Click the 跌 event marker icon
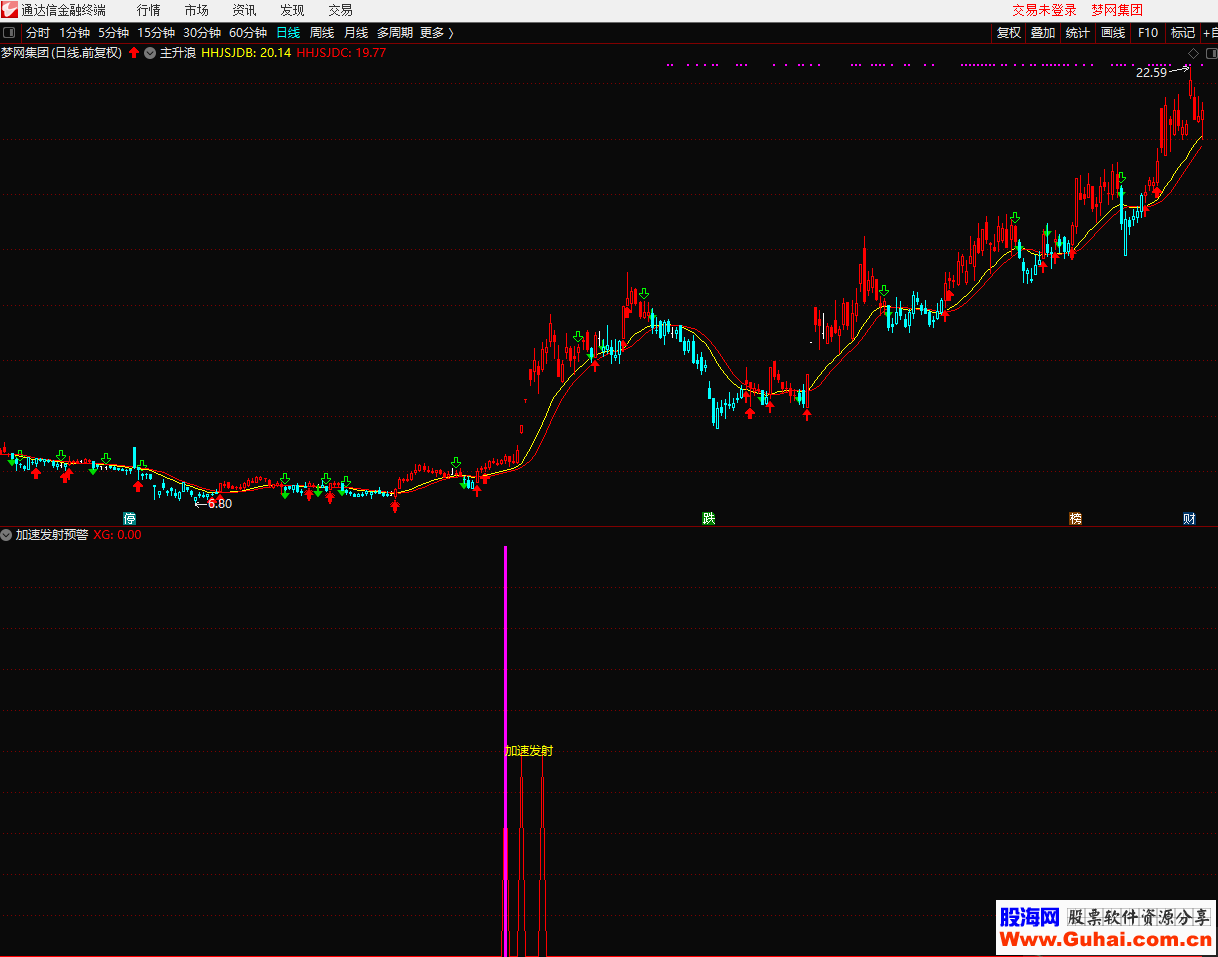1218x957 pixels. (x=708, y=519)
